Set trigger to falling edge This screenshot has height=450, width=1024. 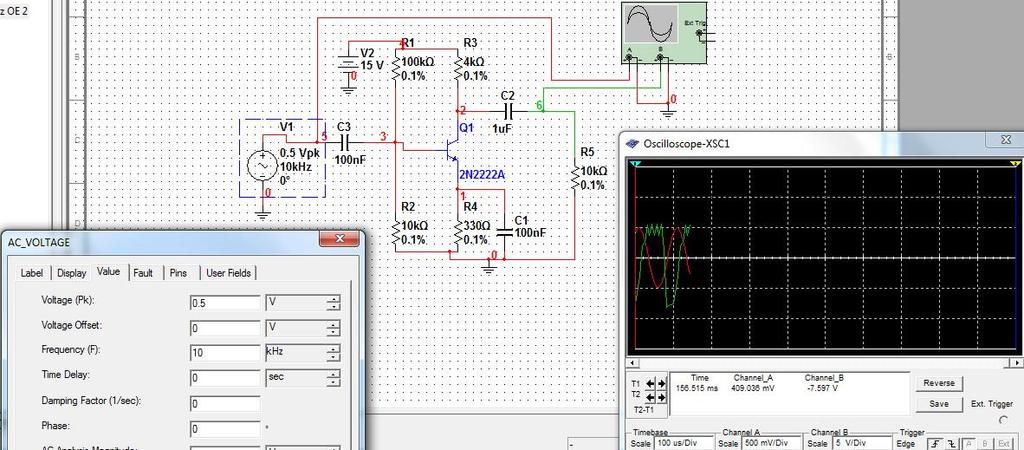tap(951, 443)
